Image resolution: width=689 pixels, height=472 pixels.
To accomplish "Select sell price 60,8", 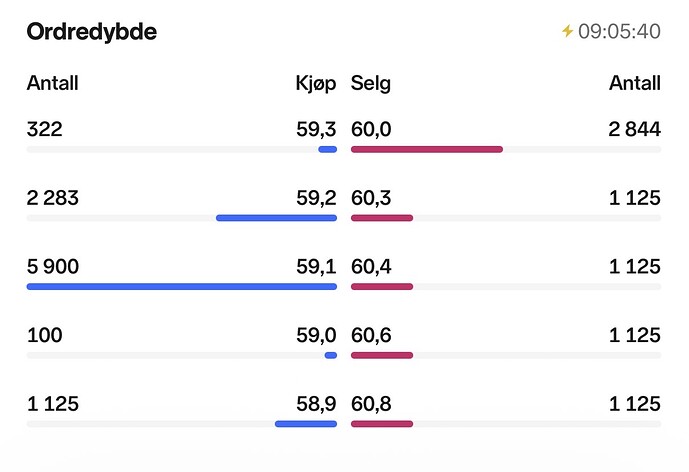I will 370,404.
